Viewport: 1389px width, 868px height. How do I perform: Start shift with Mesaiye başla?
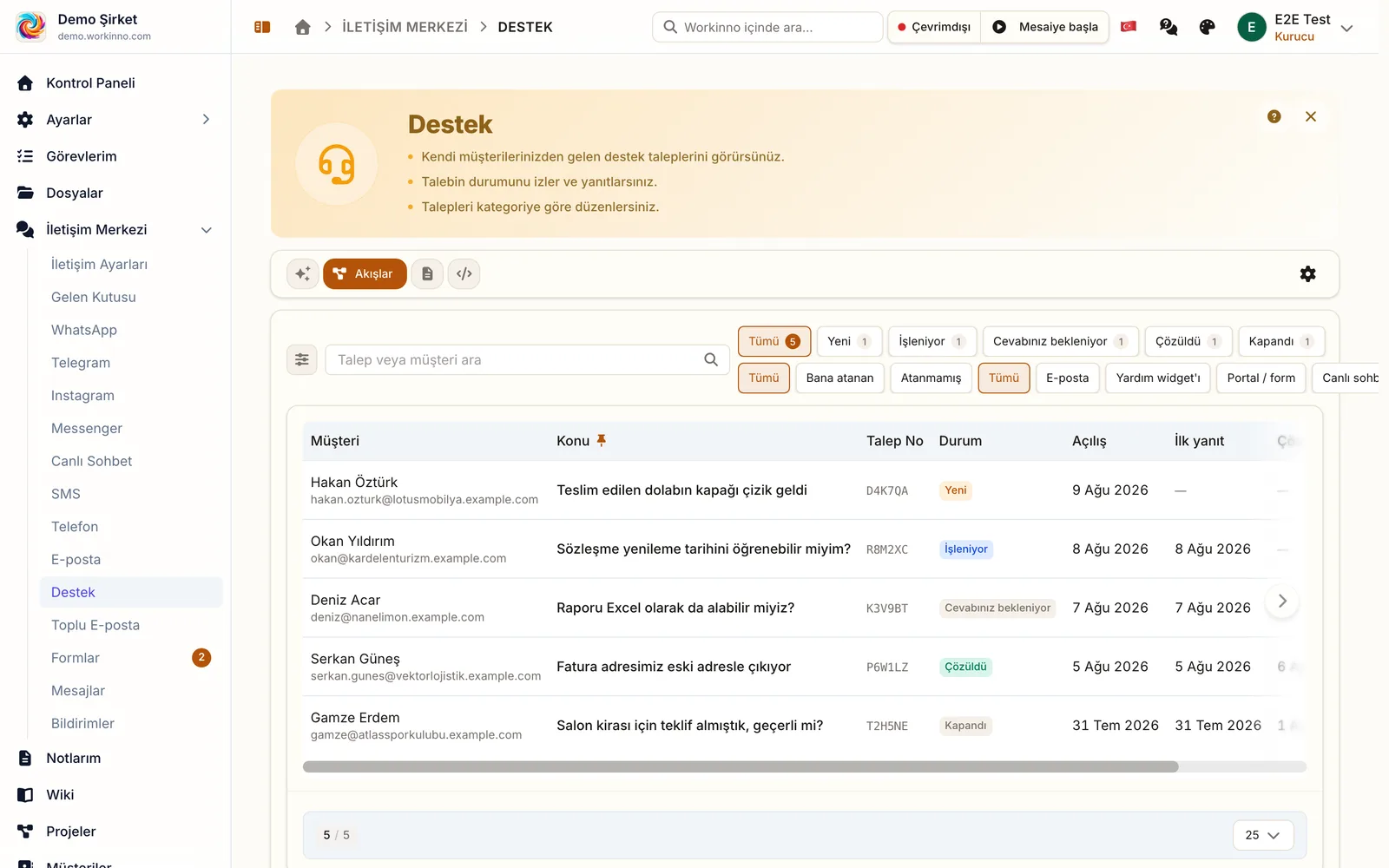tap(1045, 27)
